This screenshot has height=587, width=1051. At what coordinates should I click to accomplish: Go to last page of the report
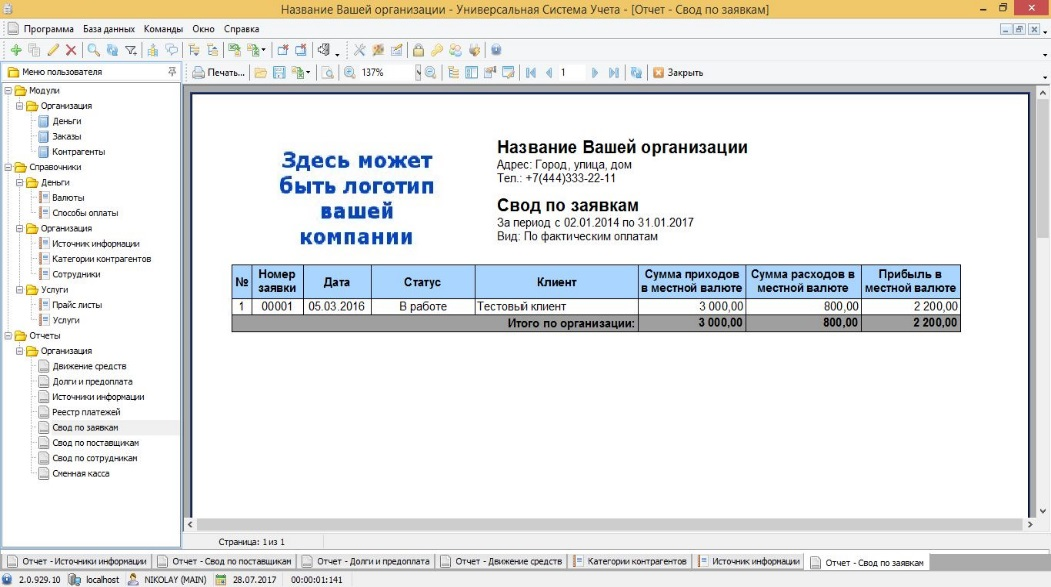613,72
